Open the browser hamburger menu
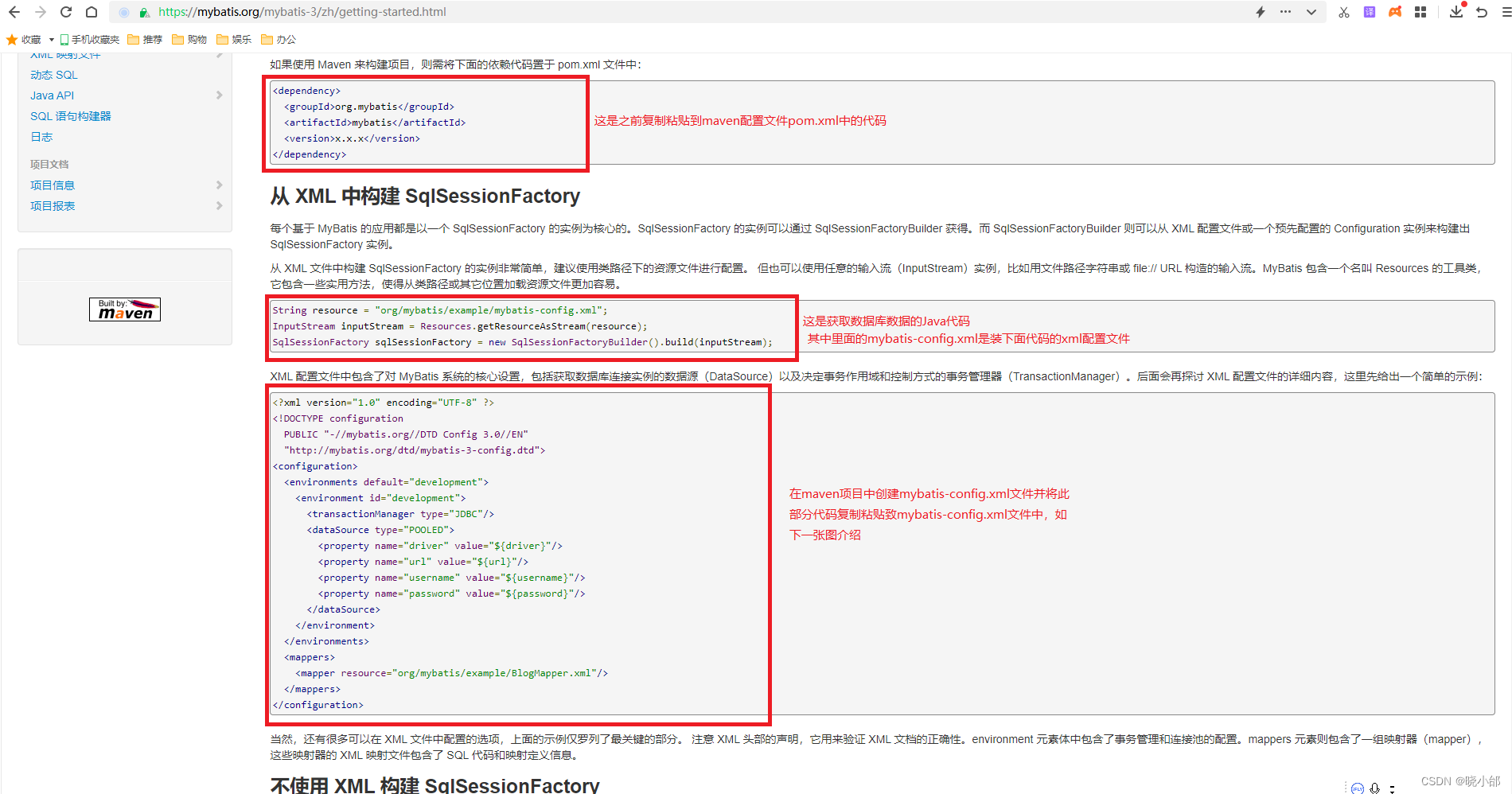 click(1506, 12)
